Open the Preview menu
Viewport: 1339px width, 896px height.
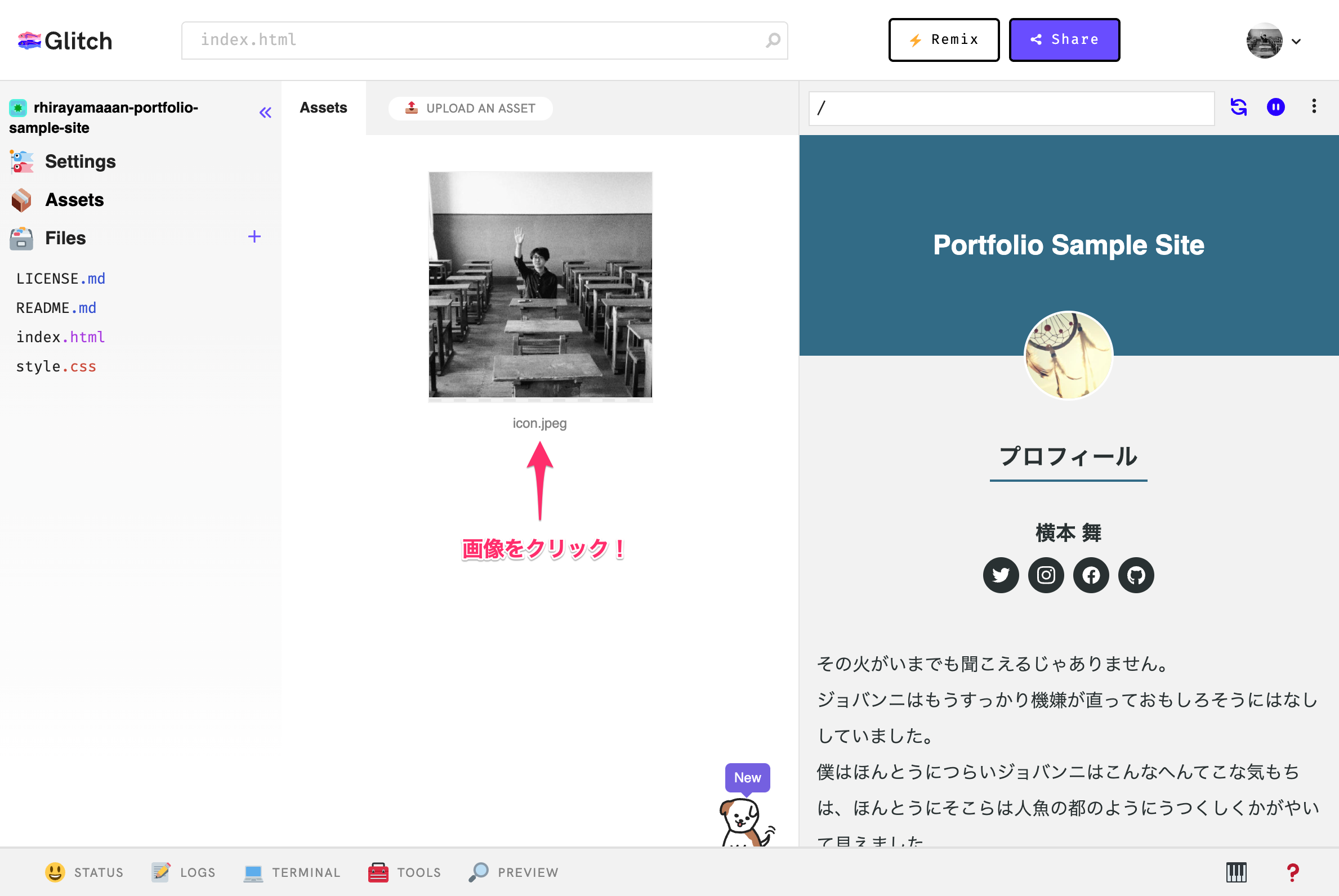tap(513, 872)
